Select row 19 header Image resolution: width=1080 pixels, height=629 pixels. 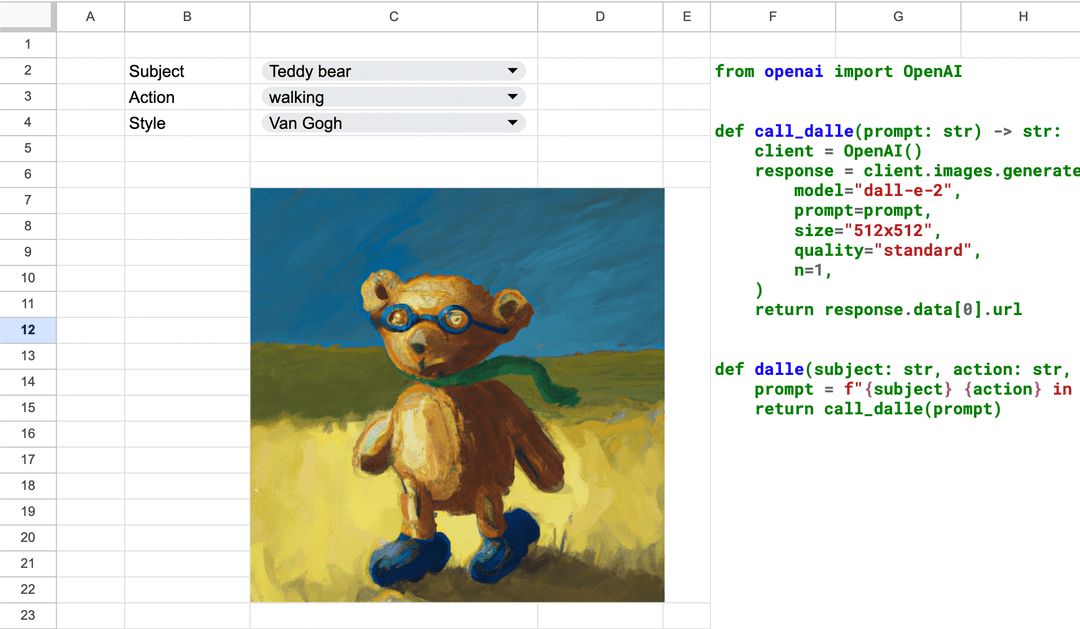(x=28, y=511)
